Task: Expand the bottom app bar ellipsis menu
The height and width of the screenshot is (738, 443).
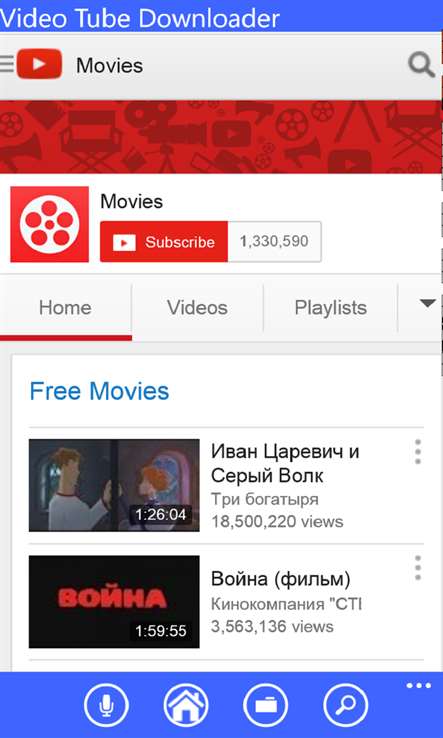Action: (x=419, y=686)
